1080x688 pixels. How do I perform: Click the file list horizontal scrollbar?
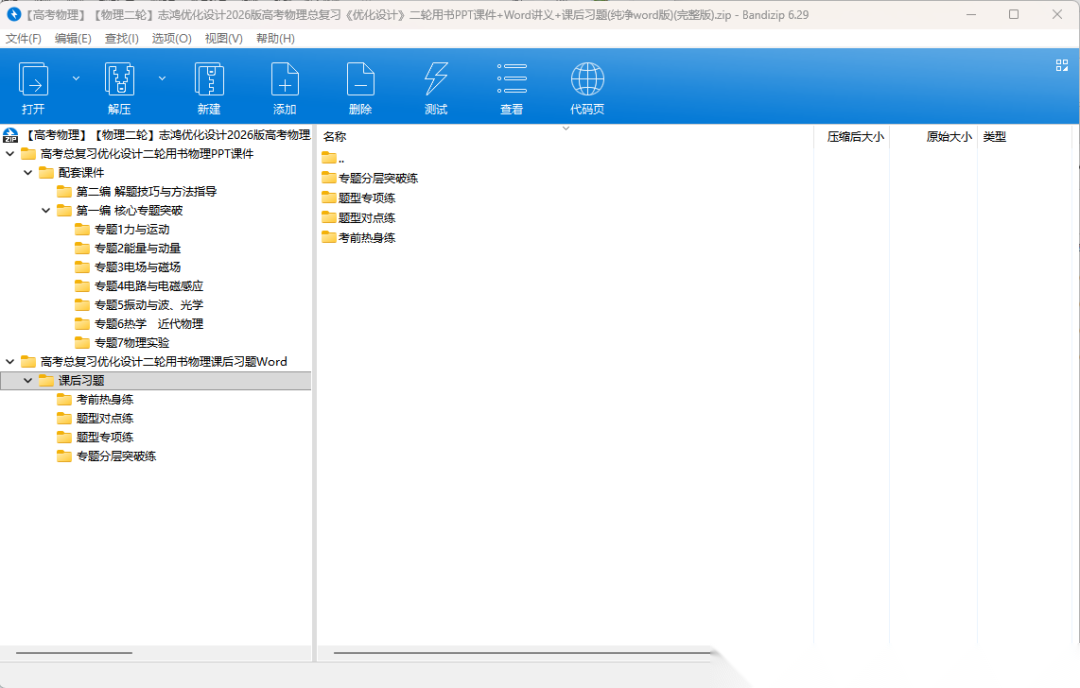click(520, 653)
